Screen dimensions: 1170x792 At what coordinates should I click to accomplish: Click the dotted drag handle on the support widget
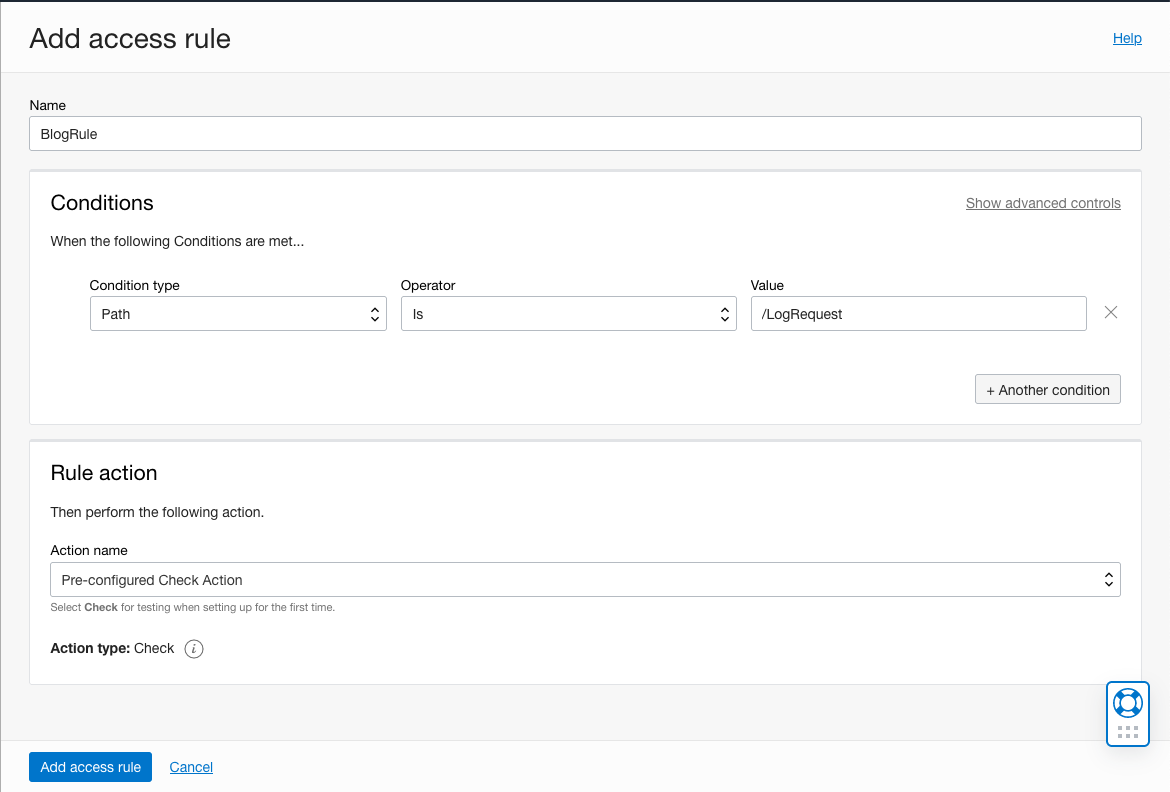[1127, 733]
